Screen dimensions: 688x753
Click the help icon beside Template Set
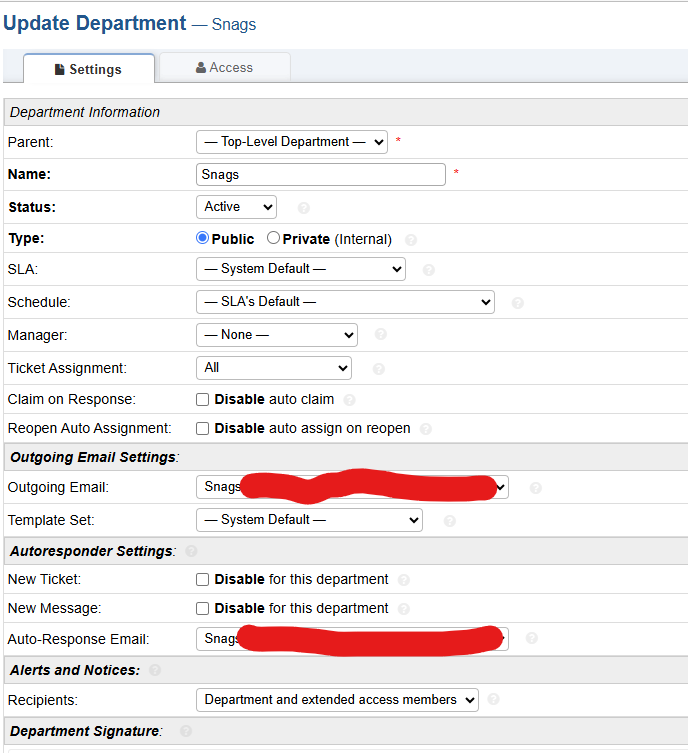tap(450, 521)
